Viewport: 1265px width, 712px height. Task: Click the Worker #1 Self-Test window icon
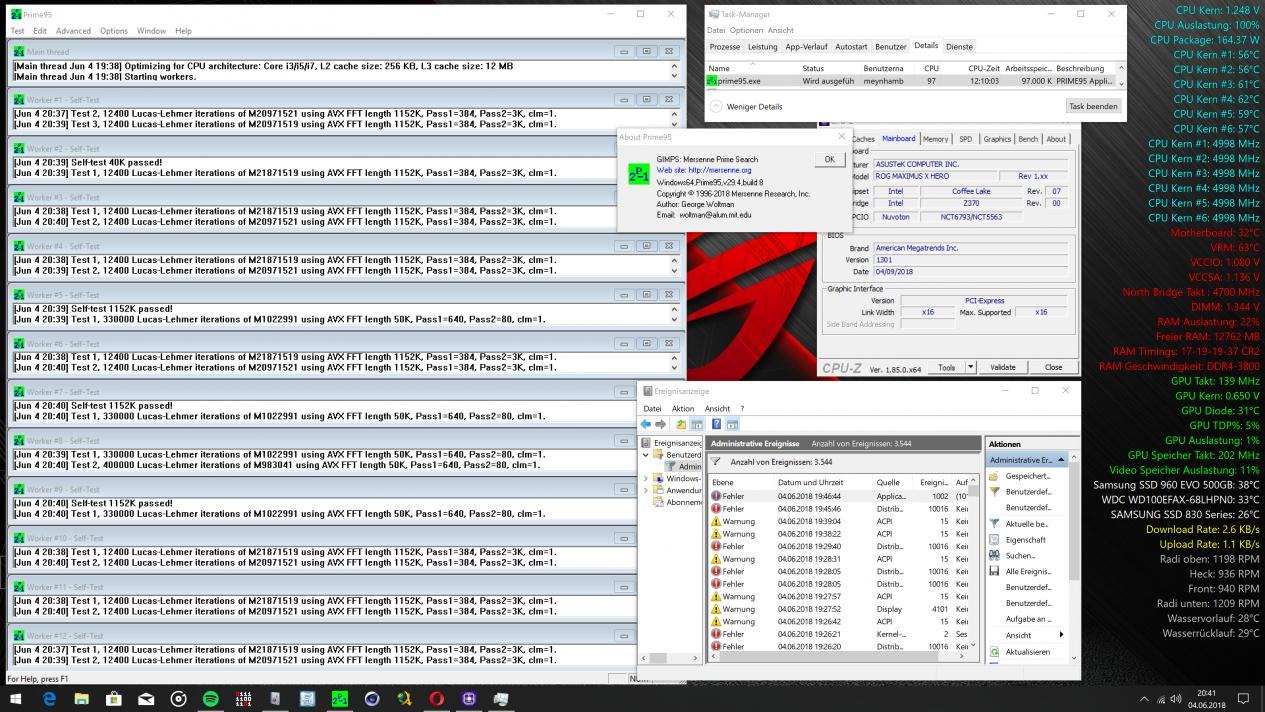(x=18, y=100)
